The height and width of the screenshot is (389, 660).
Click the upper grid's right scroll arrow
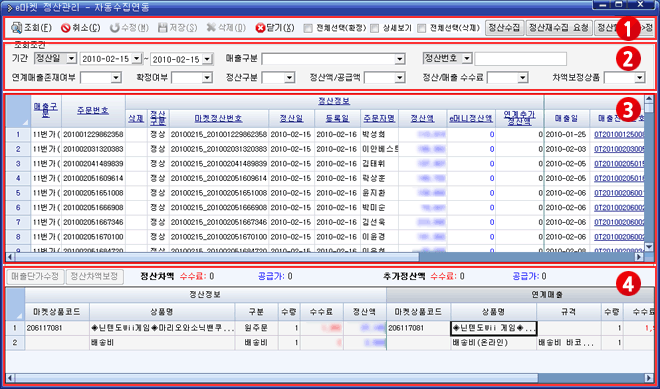[x=639, y=256]
